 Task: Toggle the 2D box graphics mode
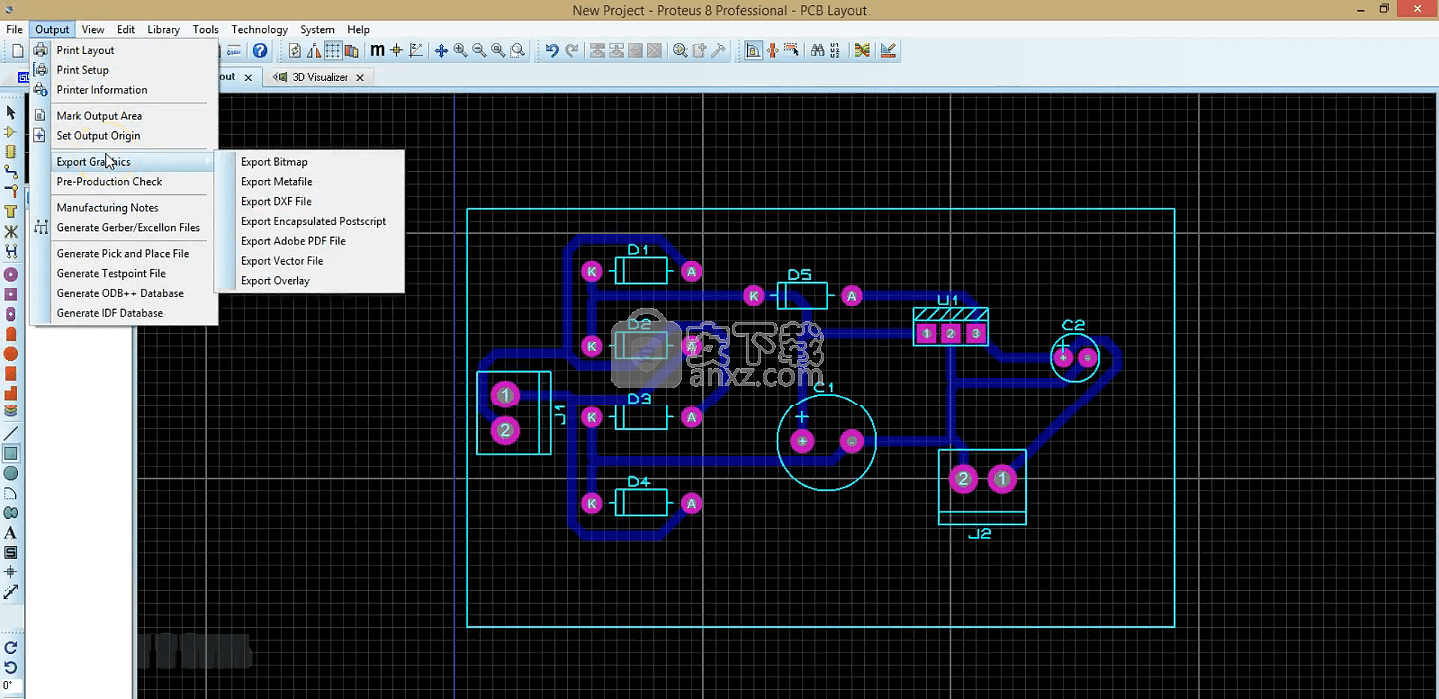click(x=11, y=454)
